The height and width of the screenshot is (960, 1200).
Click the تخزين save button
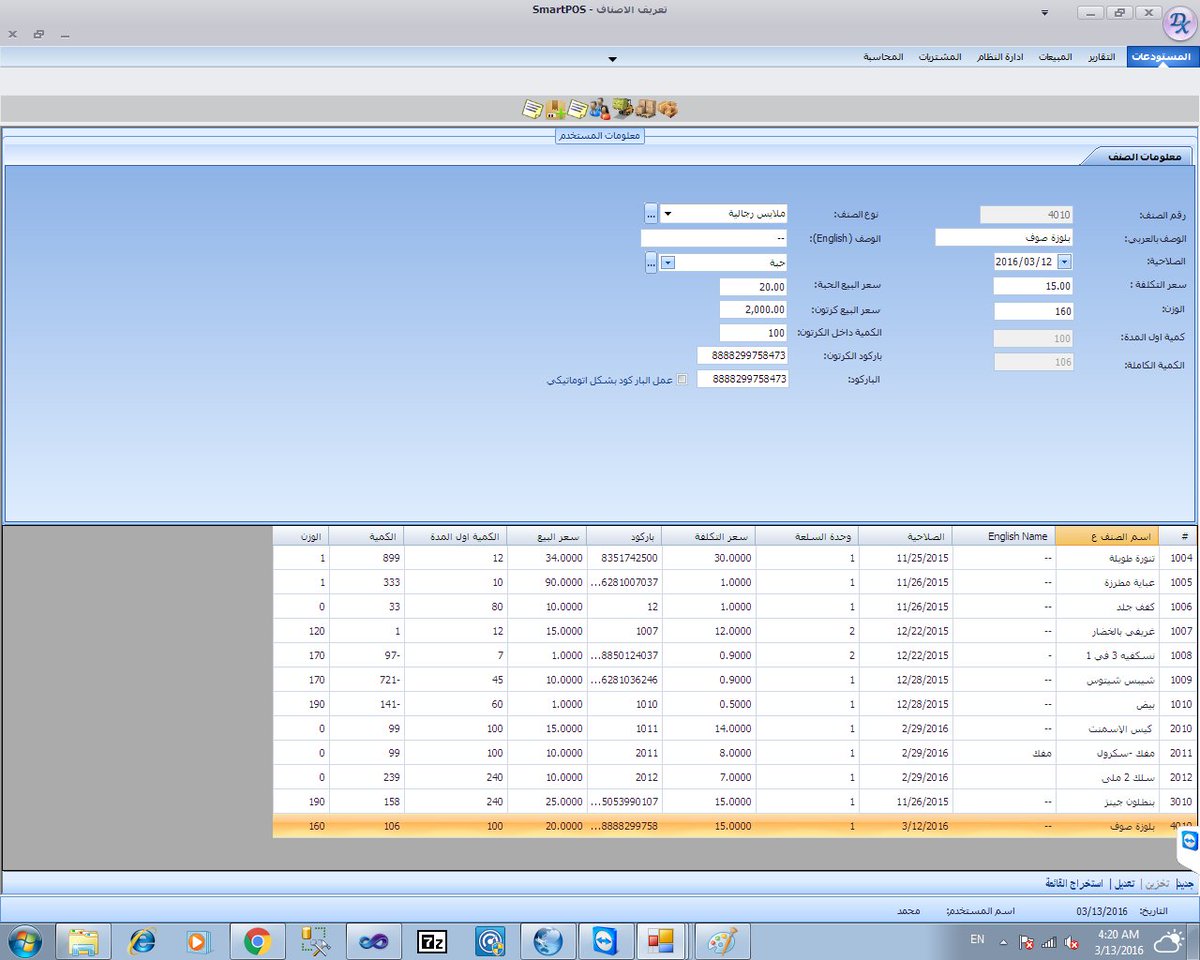pyautogui.click(x=1156, y=884)
